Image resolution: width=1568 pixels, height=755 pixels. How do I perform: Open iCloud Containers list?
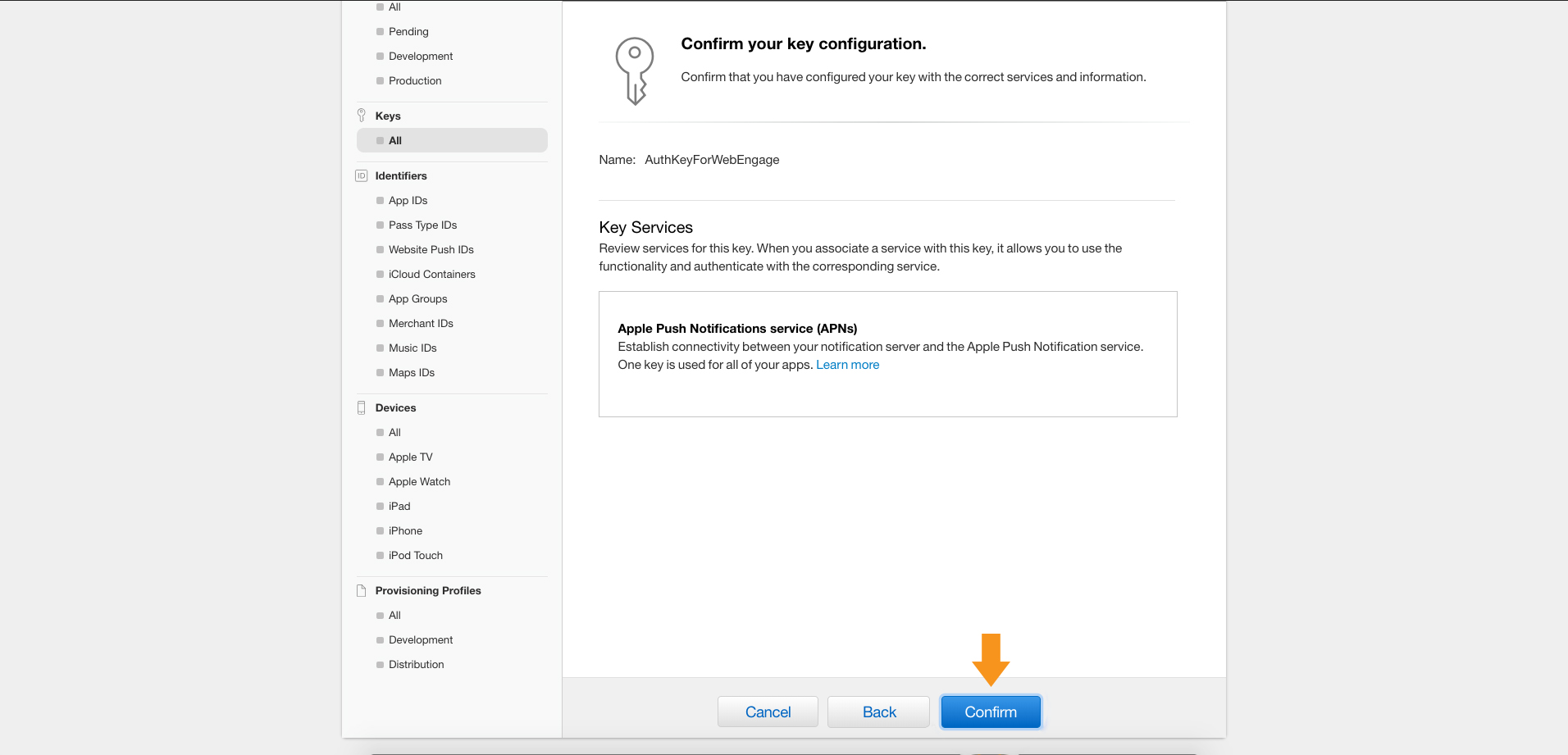click(431, 274)
